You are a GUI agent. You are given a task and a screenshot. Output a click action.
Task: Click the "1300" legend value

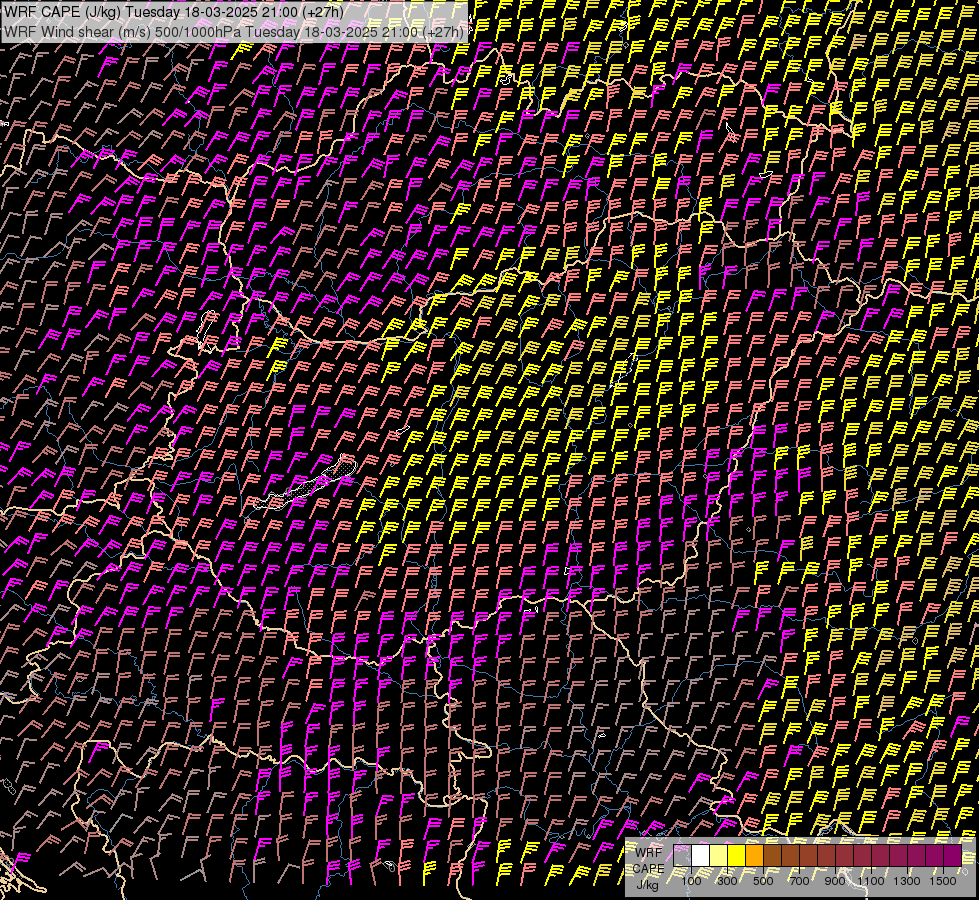pyautogui.click(x=907, y=881)
